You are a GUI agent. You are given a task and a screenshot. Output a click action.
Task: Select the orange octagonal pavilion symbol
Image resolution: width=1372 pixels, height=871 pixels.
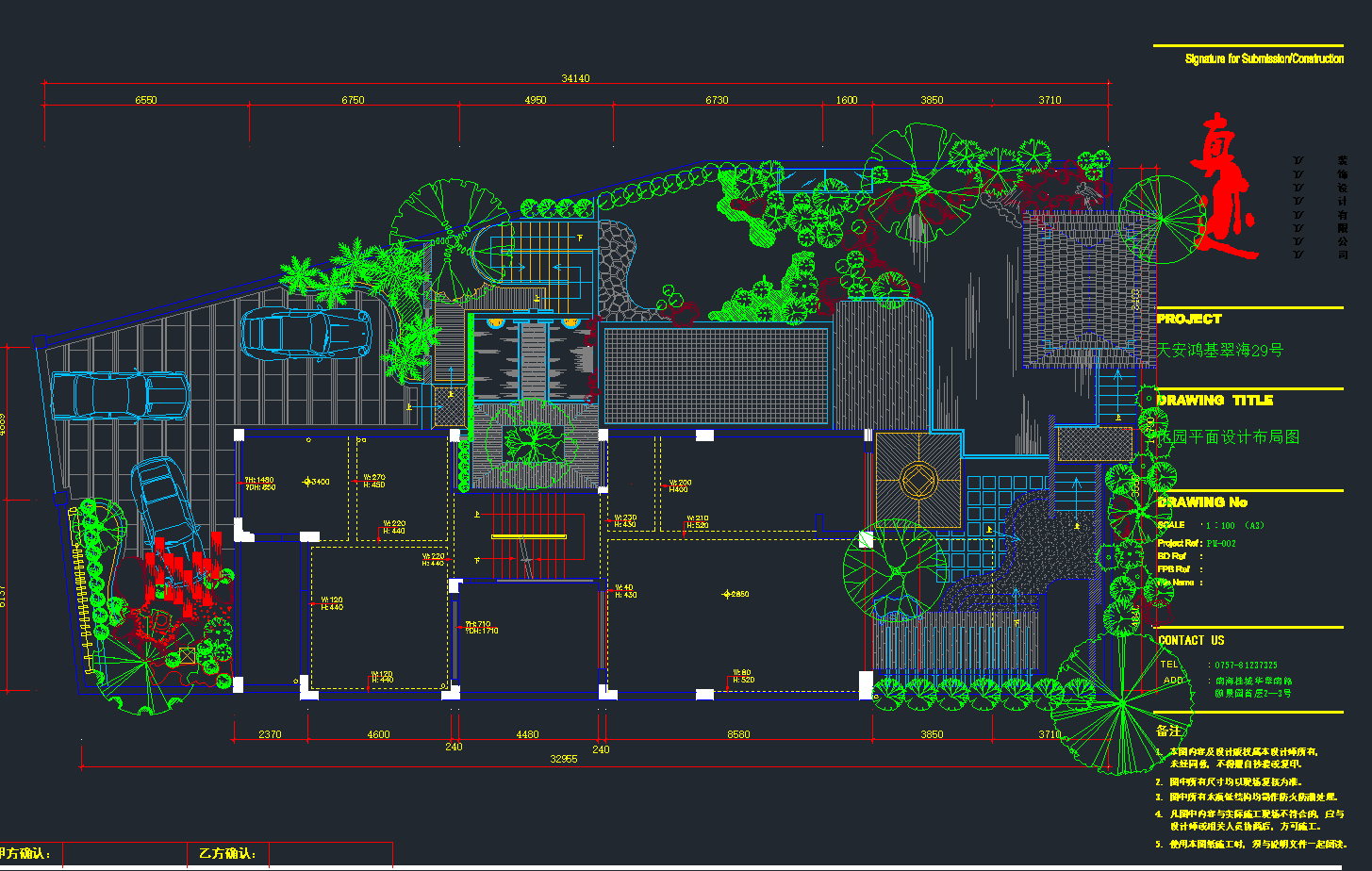click(x=917, y=480)
